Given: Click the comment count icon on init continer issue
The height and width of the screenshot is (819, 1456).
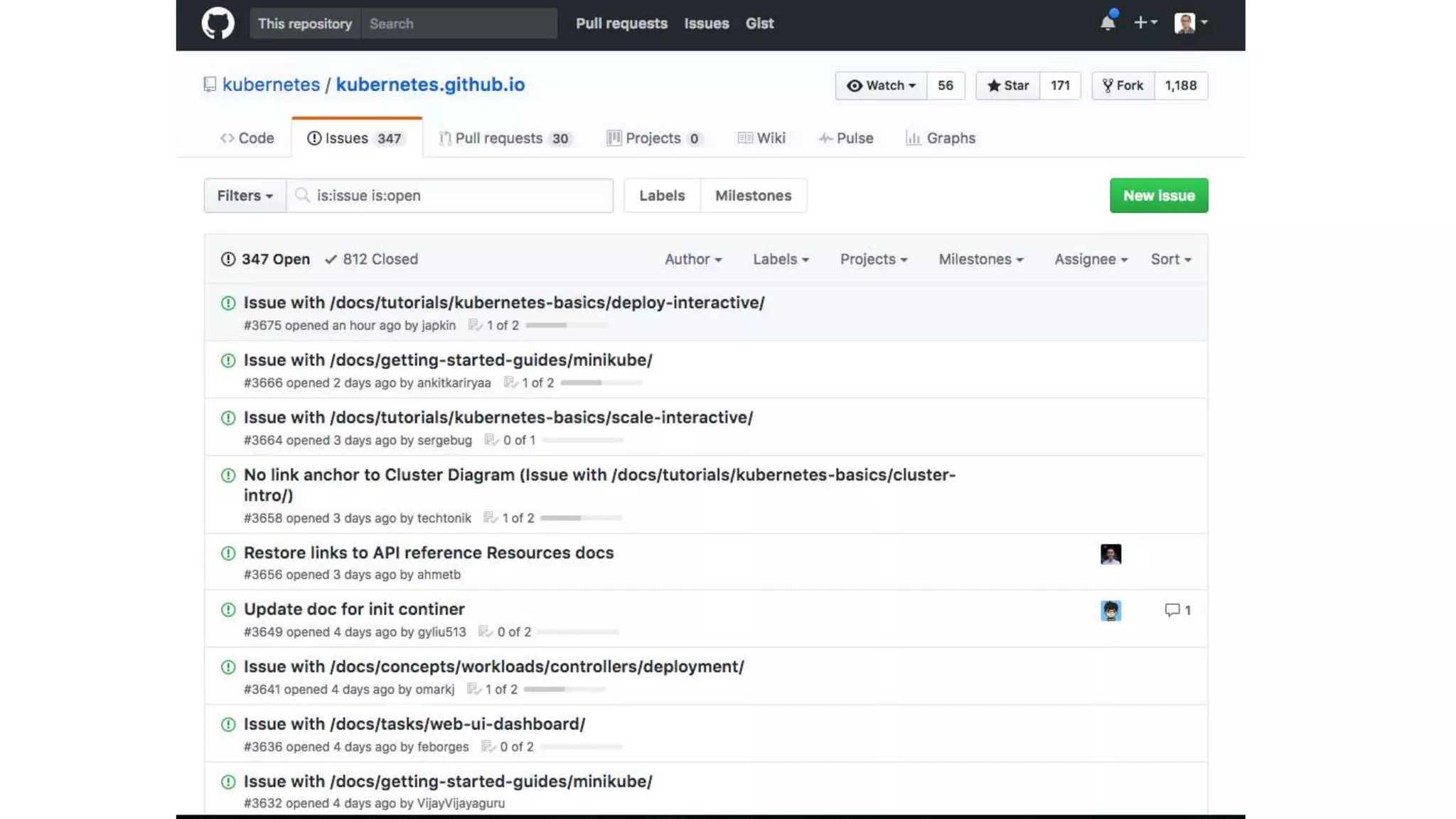Looking at the screenshot, I should (1172, 610).
